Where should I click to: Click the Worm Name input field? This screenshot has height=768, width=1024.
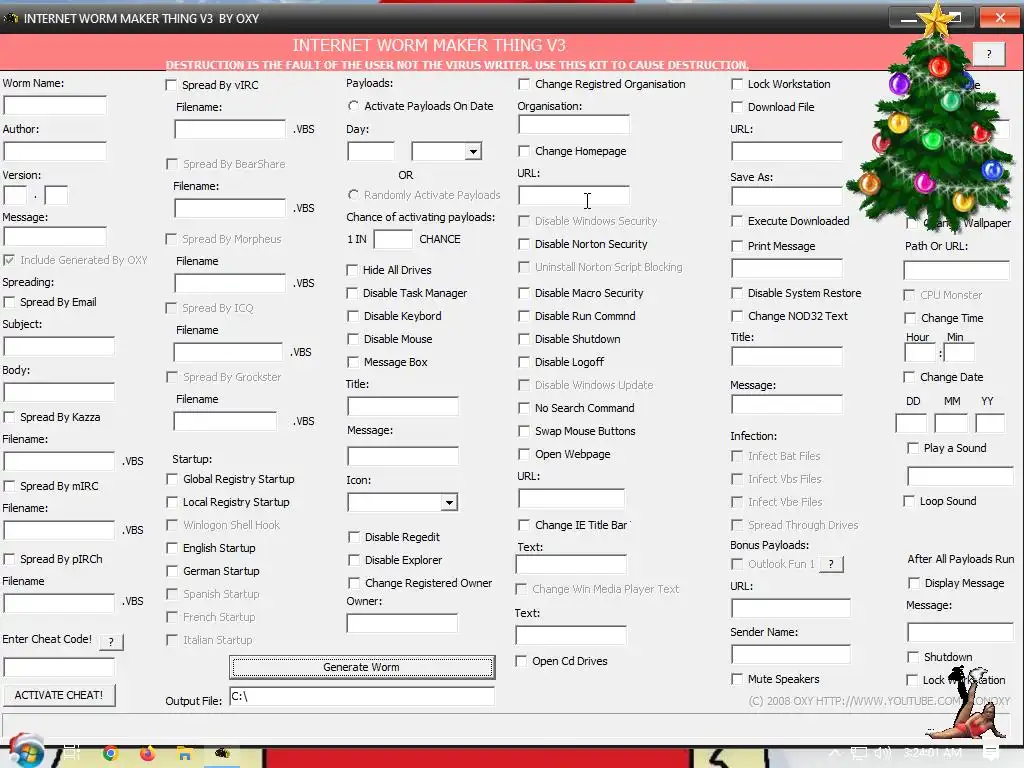pos(55,105)
